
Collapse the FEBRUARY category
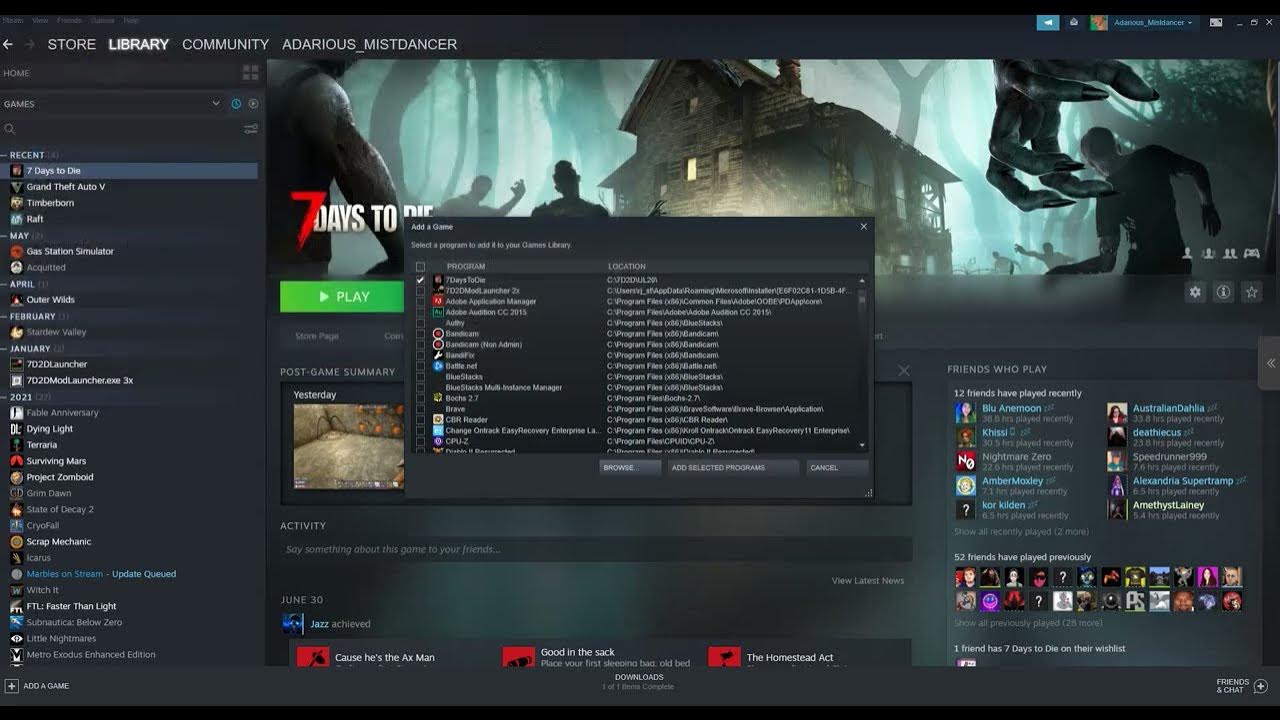[x=4, y=316]
